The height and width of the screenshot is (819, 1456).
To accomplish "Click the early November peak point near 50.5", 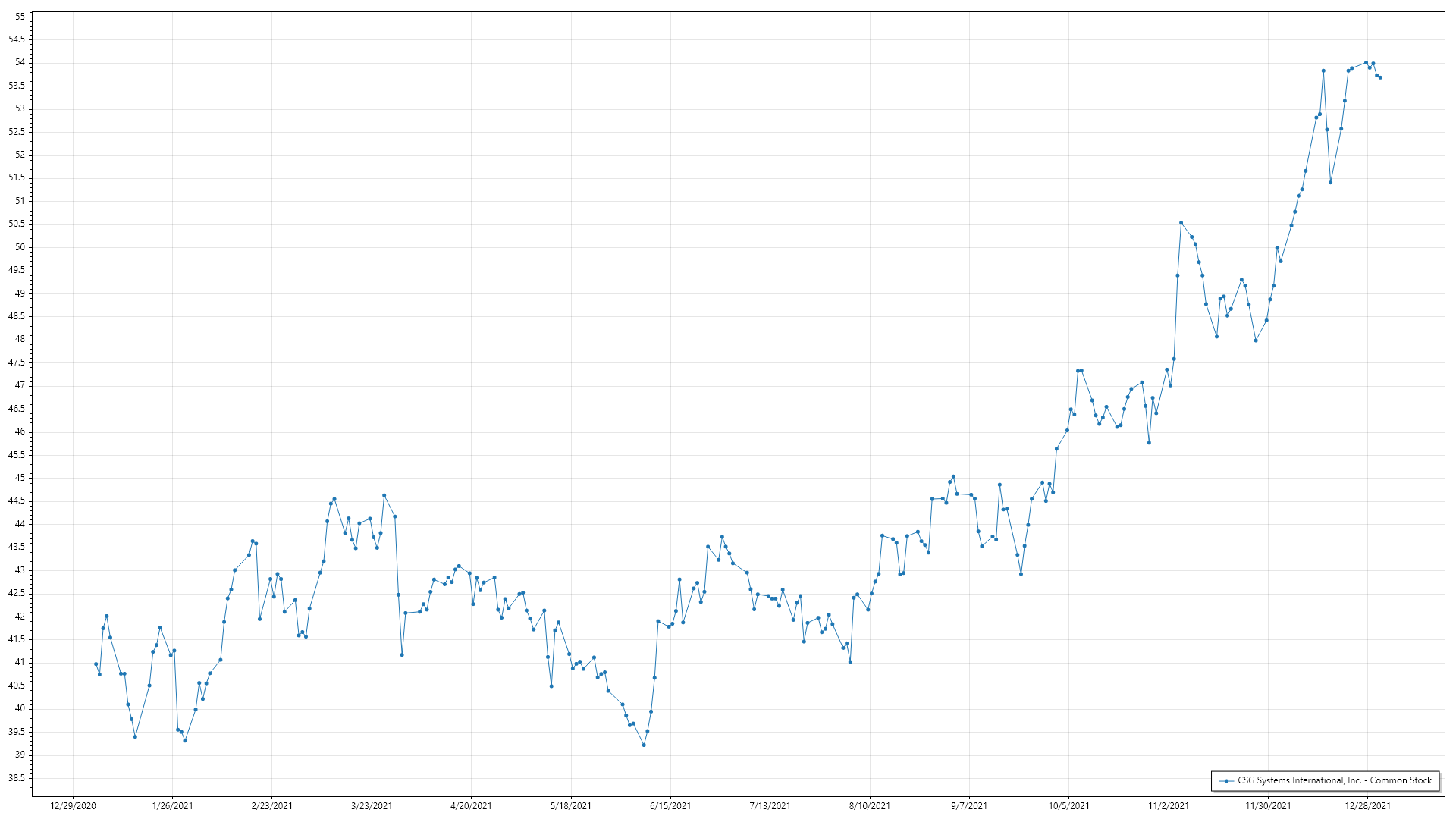I will coord(1181,223).
